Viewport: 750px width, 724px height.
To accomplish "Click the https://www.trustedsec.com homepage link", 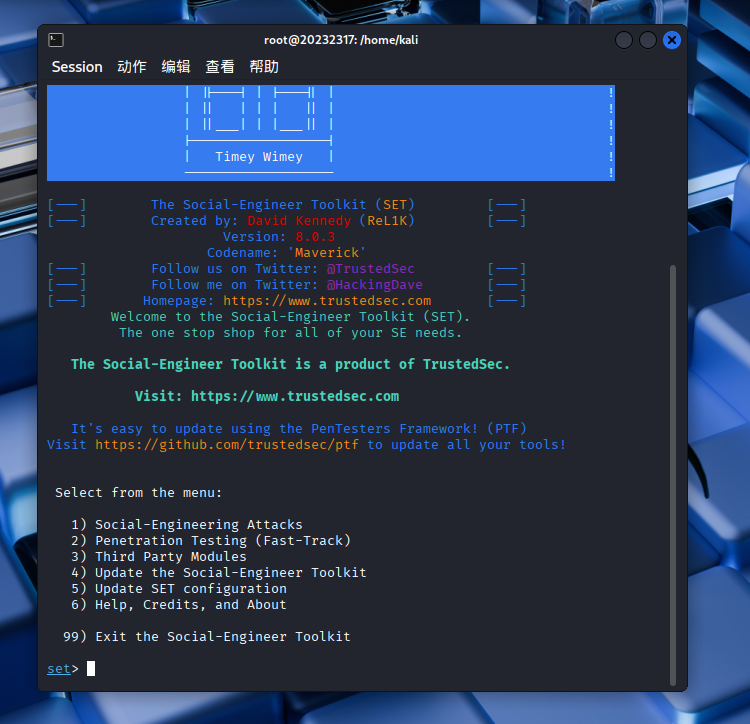I will click(x=327, y=301).
